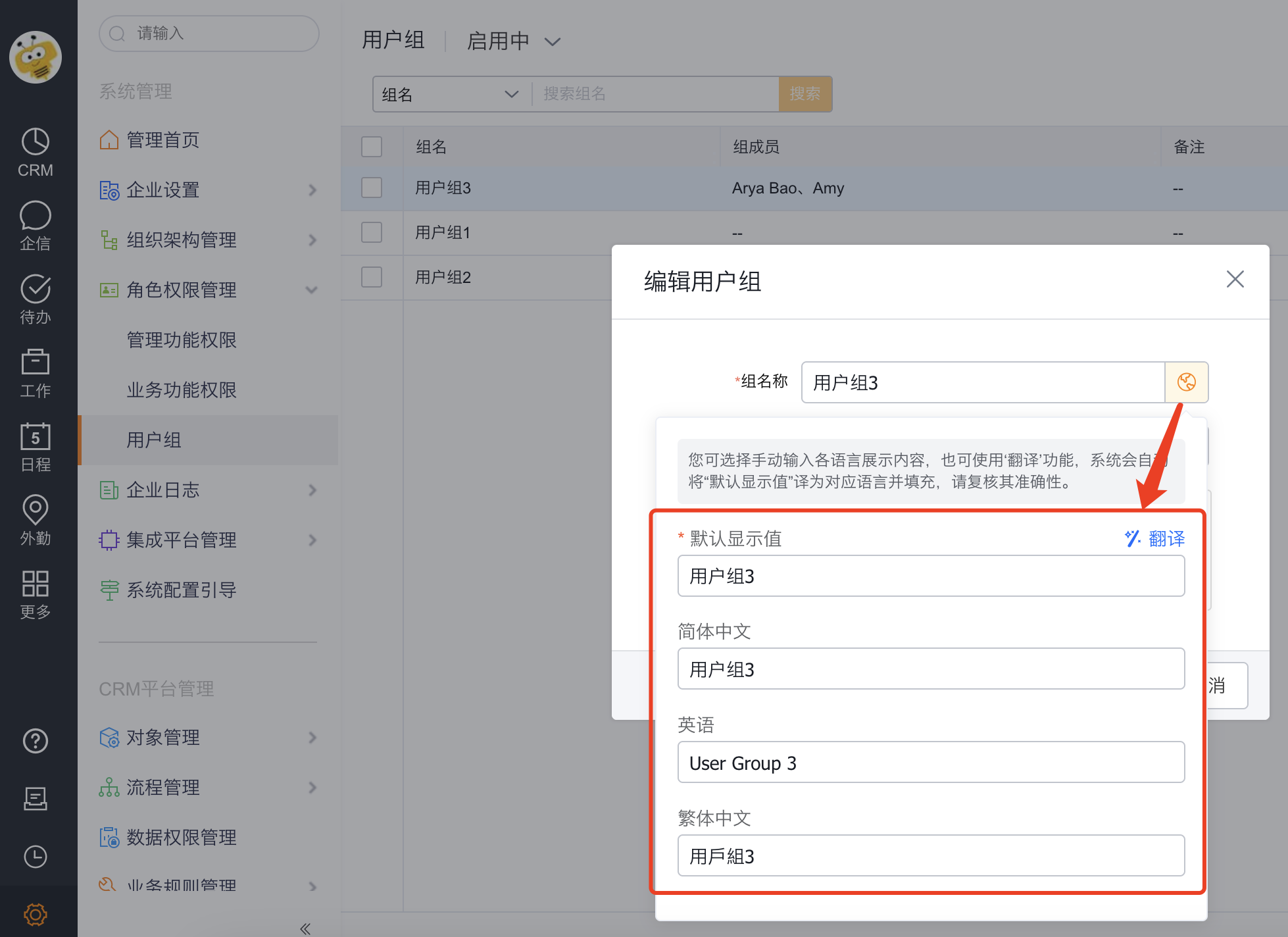Click the globe icon beside 组名称 field
1288x937 pixels.
tap(1186, 382)
